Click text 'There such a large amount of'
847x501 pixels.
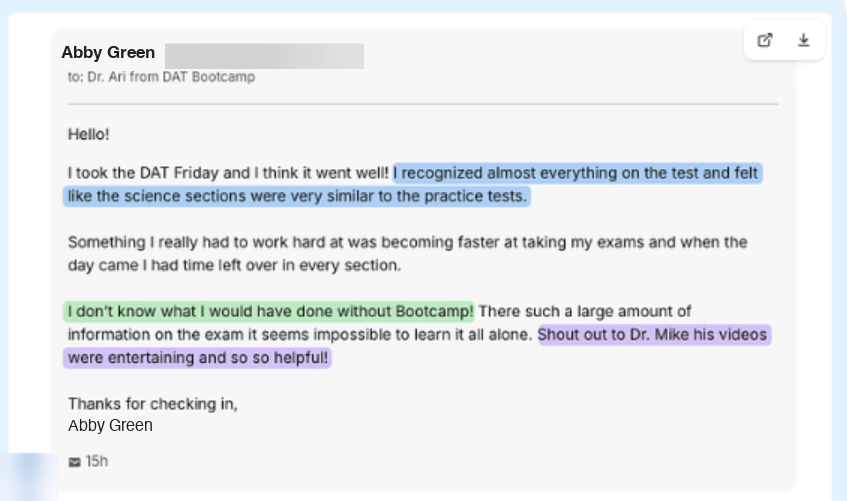pyautogui.click(x=584, y=312)
